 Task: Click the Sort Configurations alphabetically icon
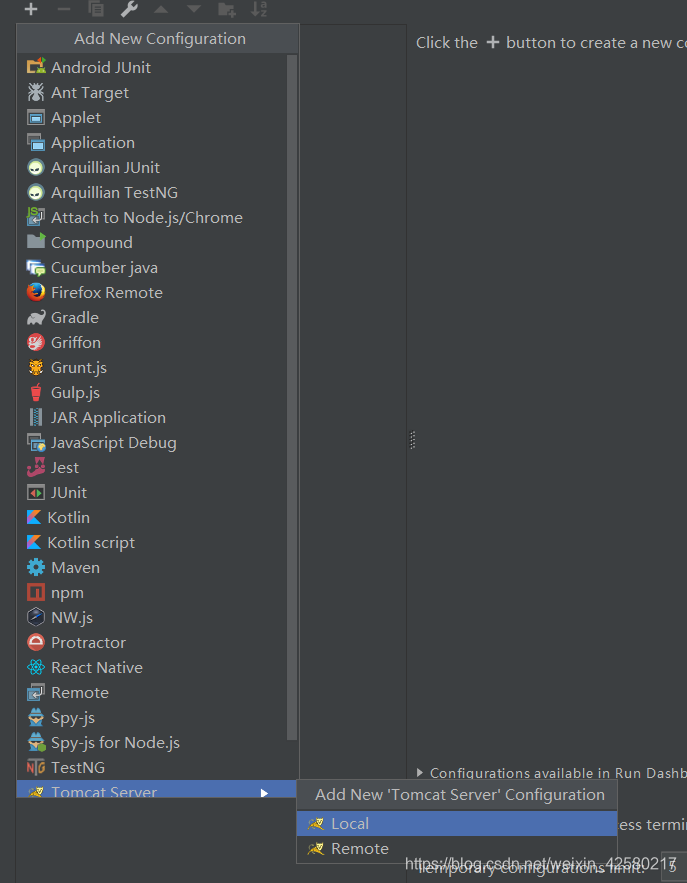click(x=259, y=9)
